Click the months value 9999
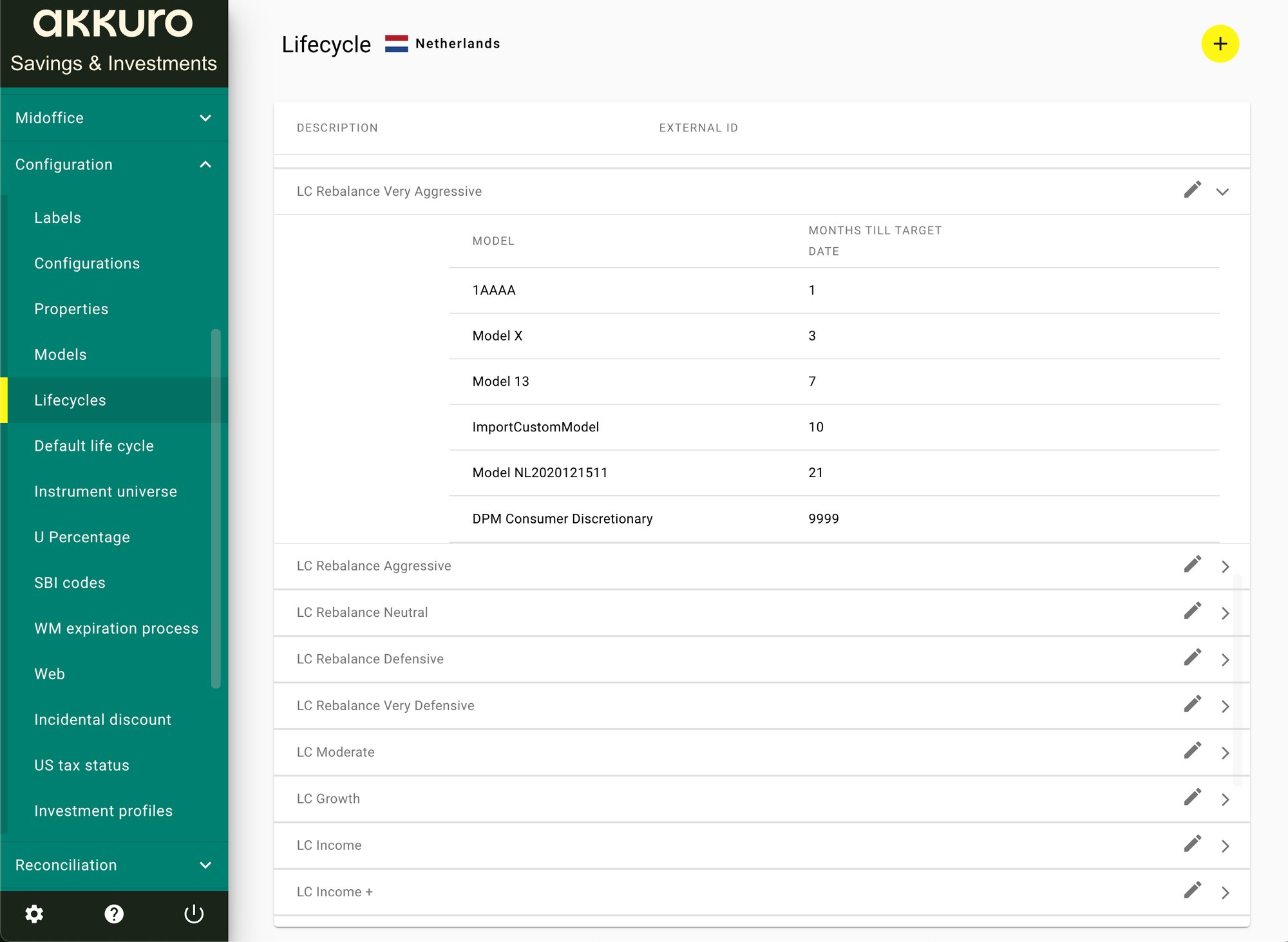Screen dimensions: 1288x942 click(823, 518)
